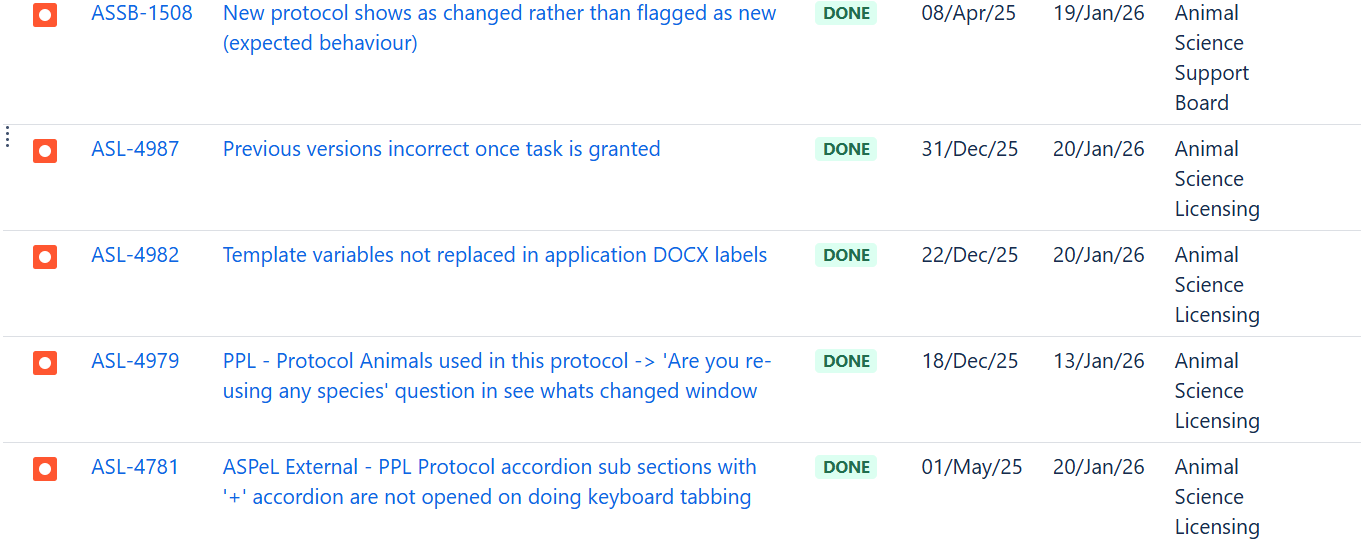Click the bug type icon beside ASL-4979
The height and width of the screenshot is (548, 1361).
coord(45,363)
